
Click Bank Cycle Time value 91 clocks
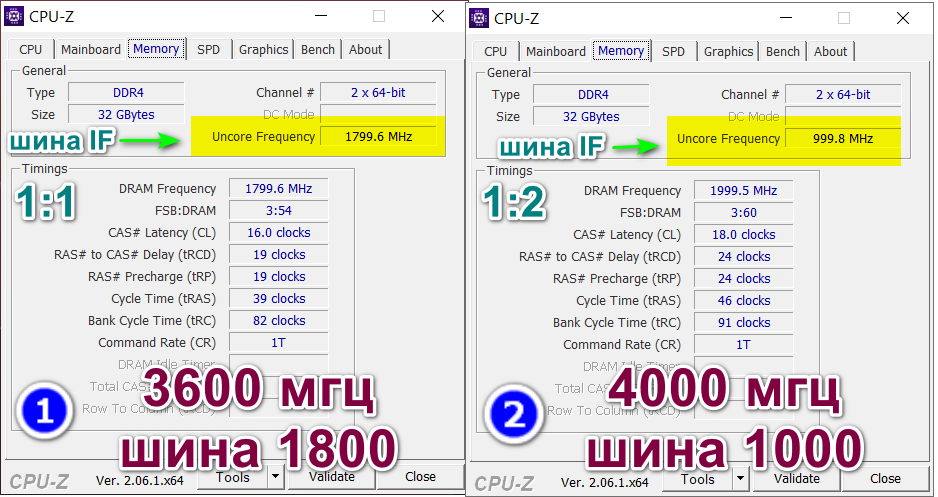744,322
